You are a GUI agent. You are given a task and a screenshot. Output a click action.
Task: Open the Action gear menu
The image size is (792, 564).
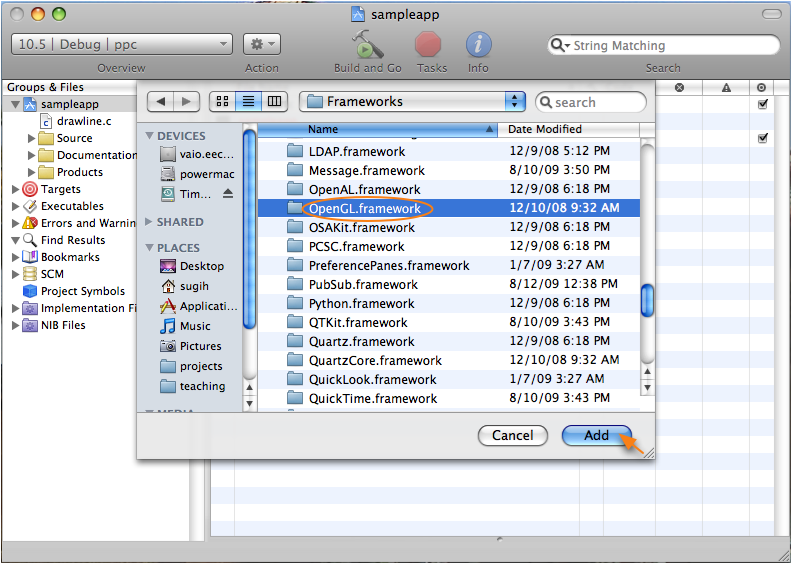click(262, 44)
